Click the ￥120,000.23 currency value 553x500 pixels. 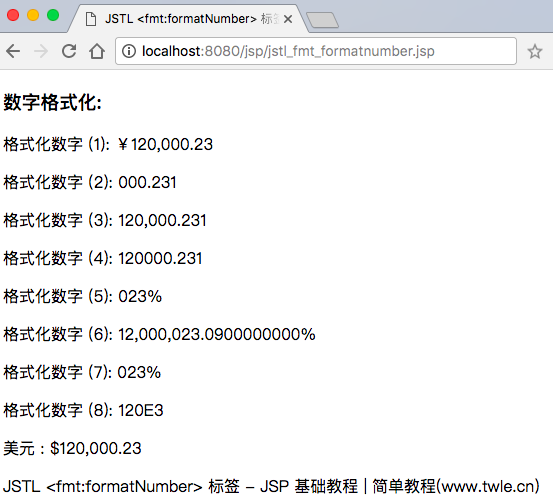pyautogui.click(x=165, y=145)
